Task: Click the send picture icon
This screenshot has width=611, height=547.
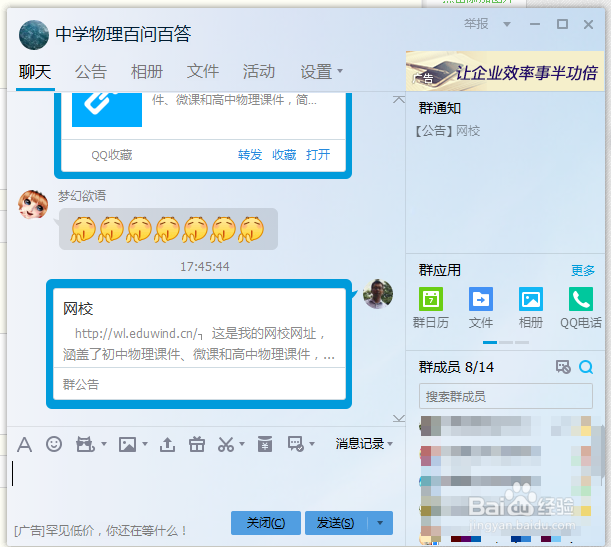Action: pyautogui.click(x=127, y=444)
